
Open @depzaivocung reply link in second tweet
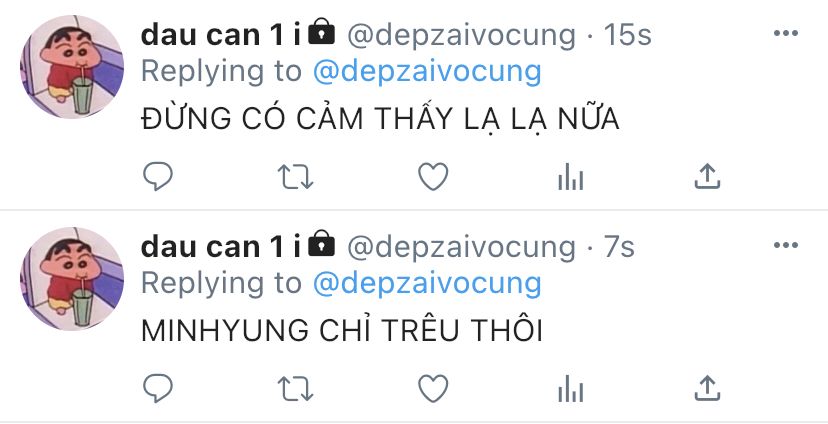coord(427,284)
